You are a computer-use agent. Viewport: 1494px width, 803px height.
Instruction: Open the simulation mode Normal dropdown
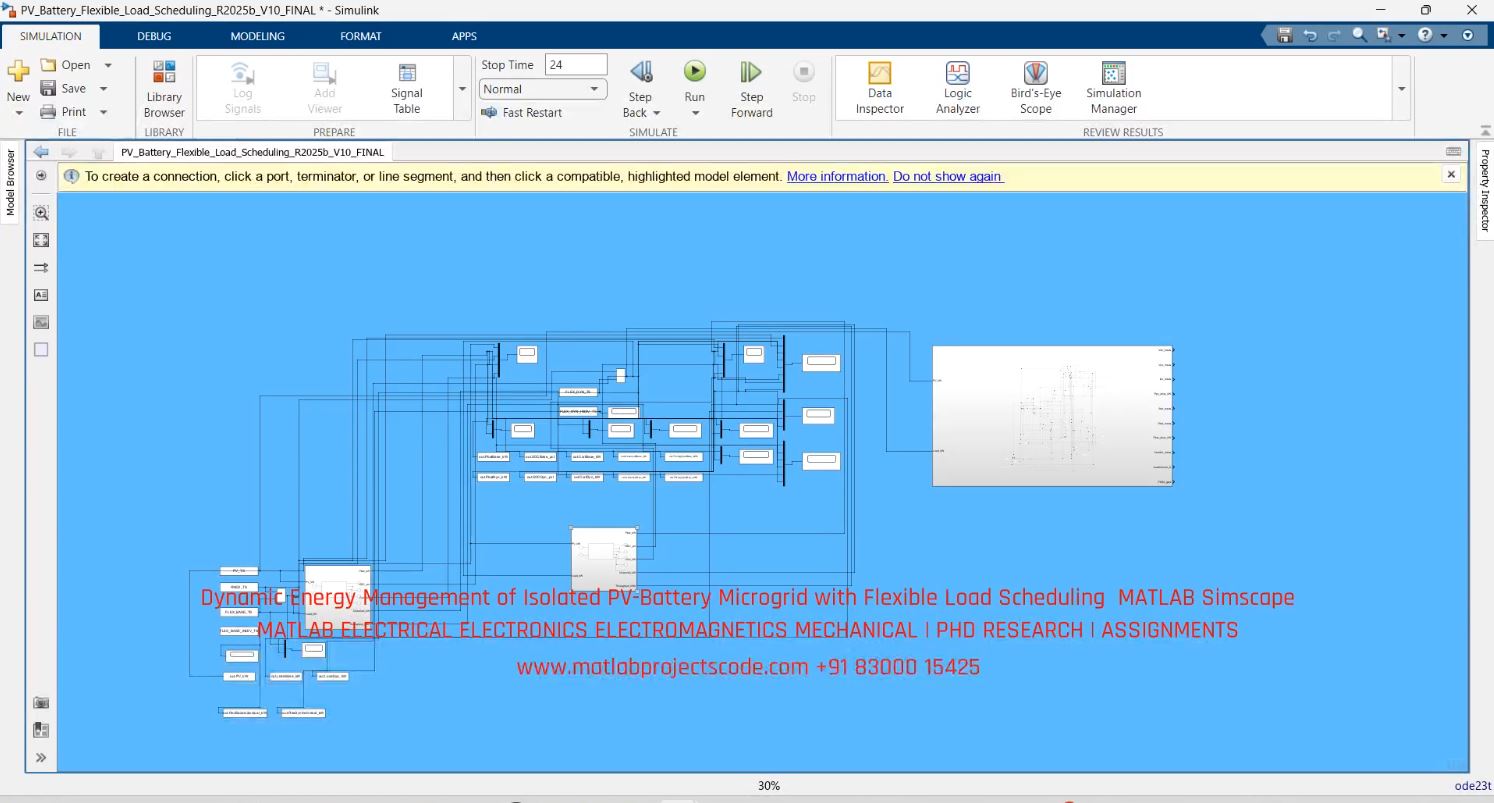click(543, 89)
